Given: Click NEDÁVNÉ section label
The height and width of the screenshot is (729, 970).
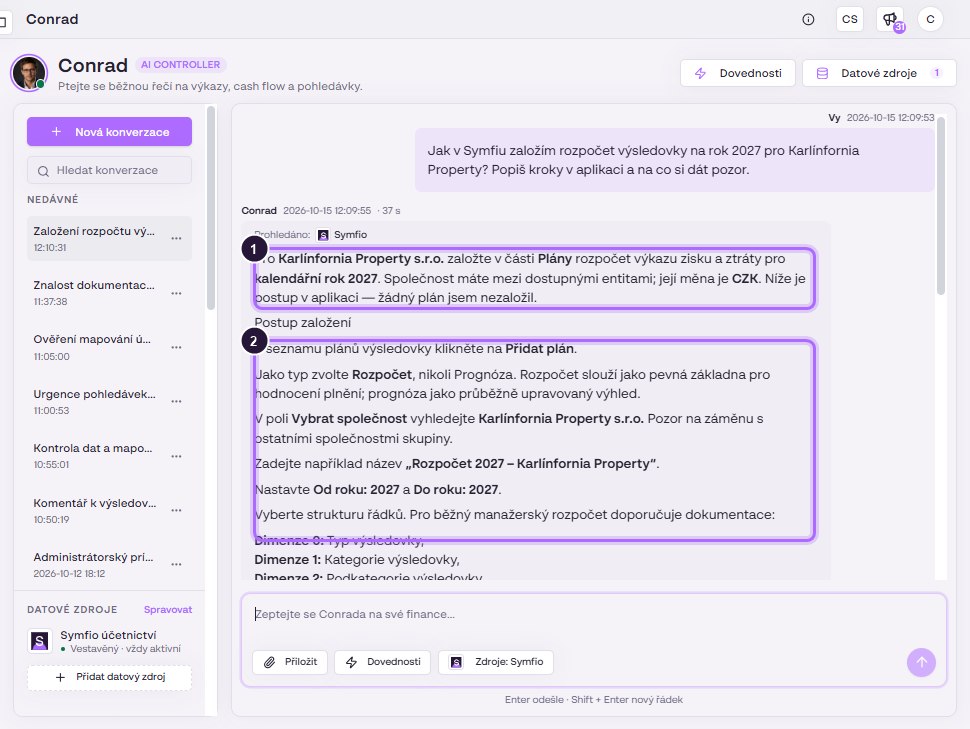Looking at the screenshot, I should click(53, 199).
